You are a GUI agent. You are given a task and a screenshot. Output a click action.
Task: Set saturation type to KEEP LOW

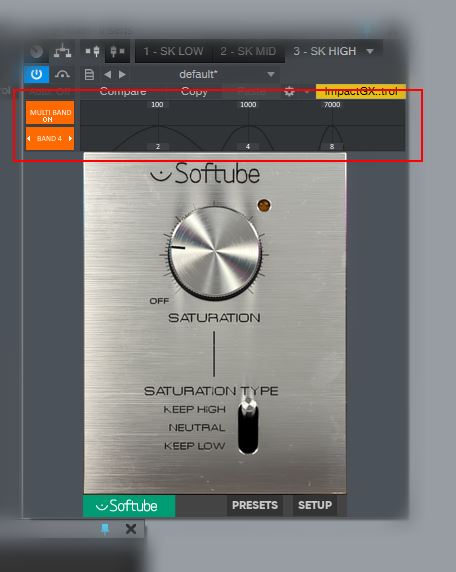click(x=194, y=446)
